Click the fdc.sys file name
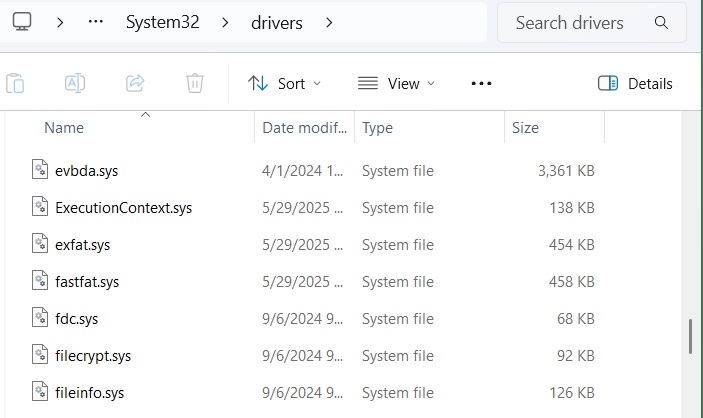Viewport: 703px width, 418px height. coord(76,319)
